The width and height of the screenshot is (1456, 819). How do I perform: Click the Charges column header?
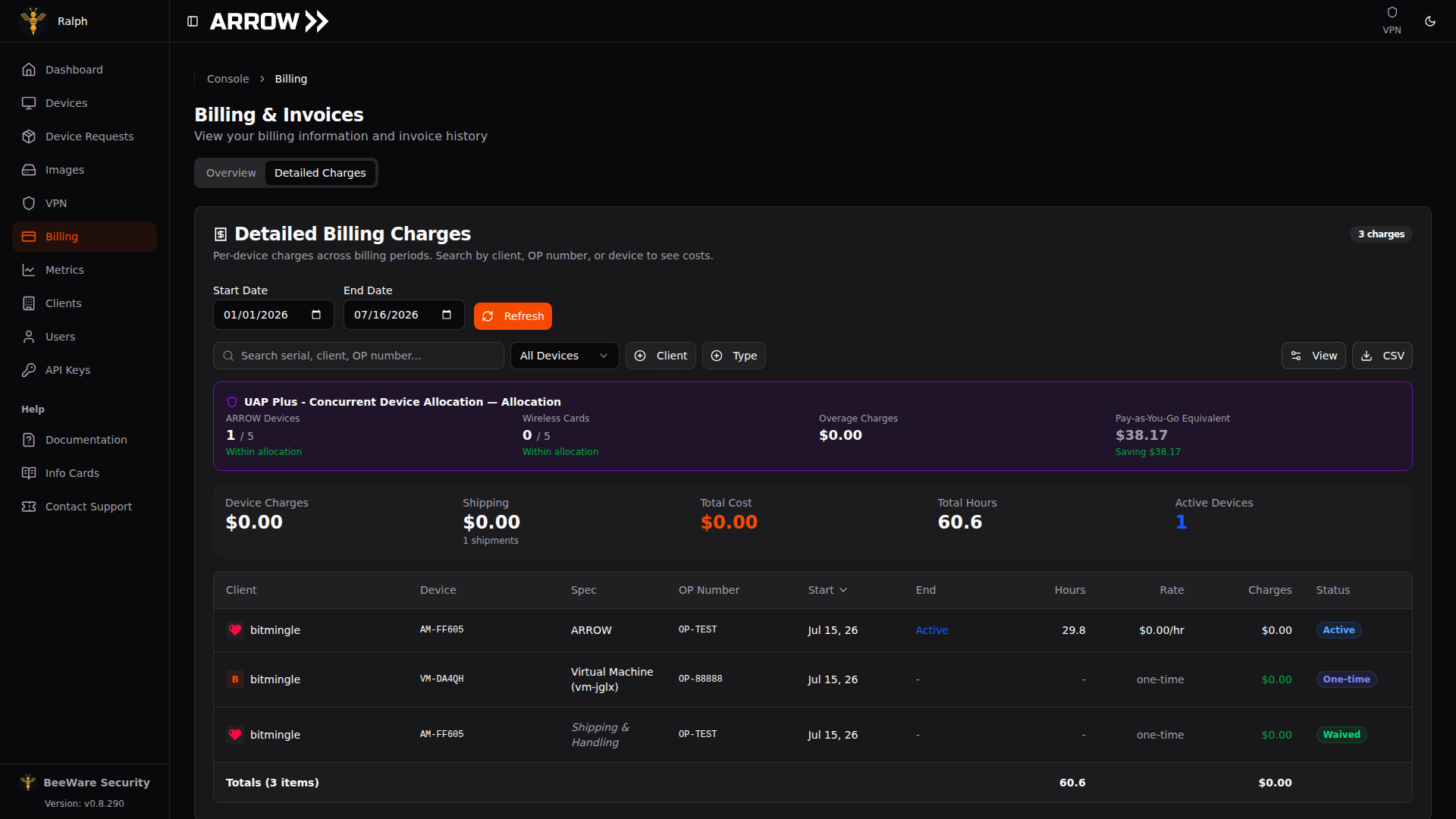1270,590
